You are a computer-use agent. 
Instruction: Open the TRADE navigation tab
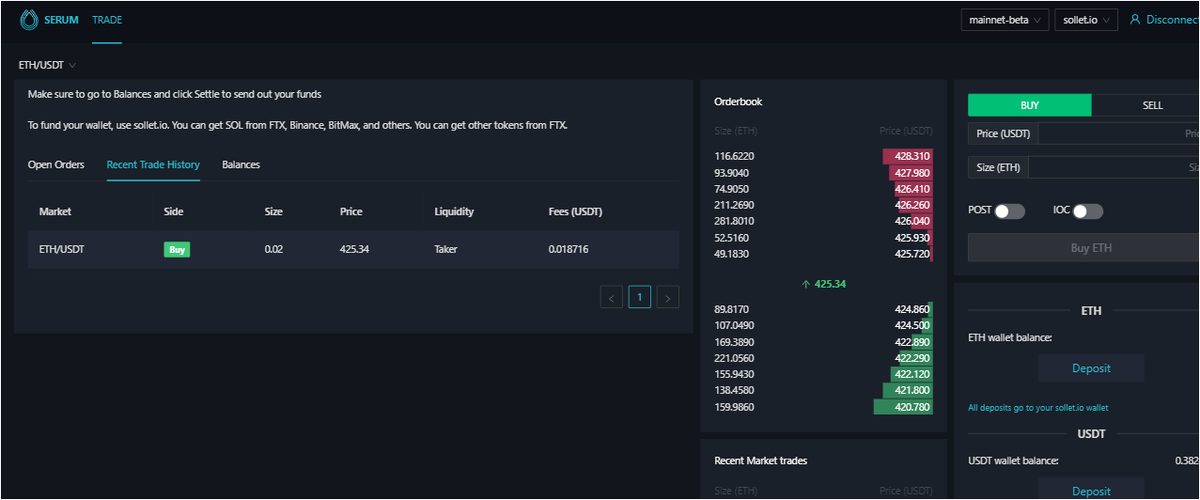click(107, 20)
